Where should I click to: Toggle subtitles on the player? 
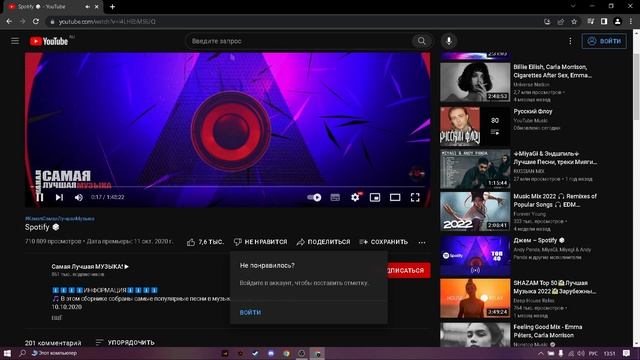coord(335,198)
